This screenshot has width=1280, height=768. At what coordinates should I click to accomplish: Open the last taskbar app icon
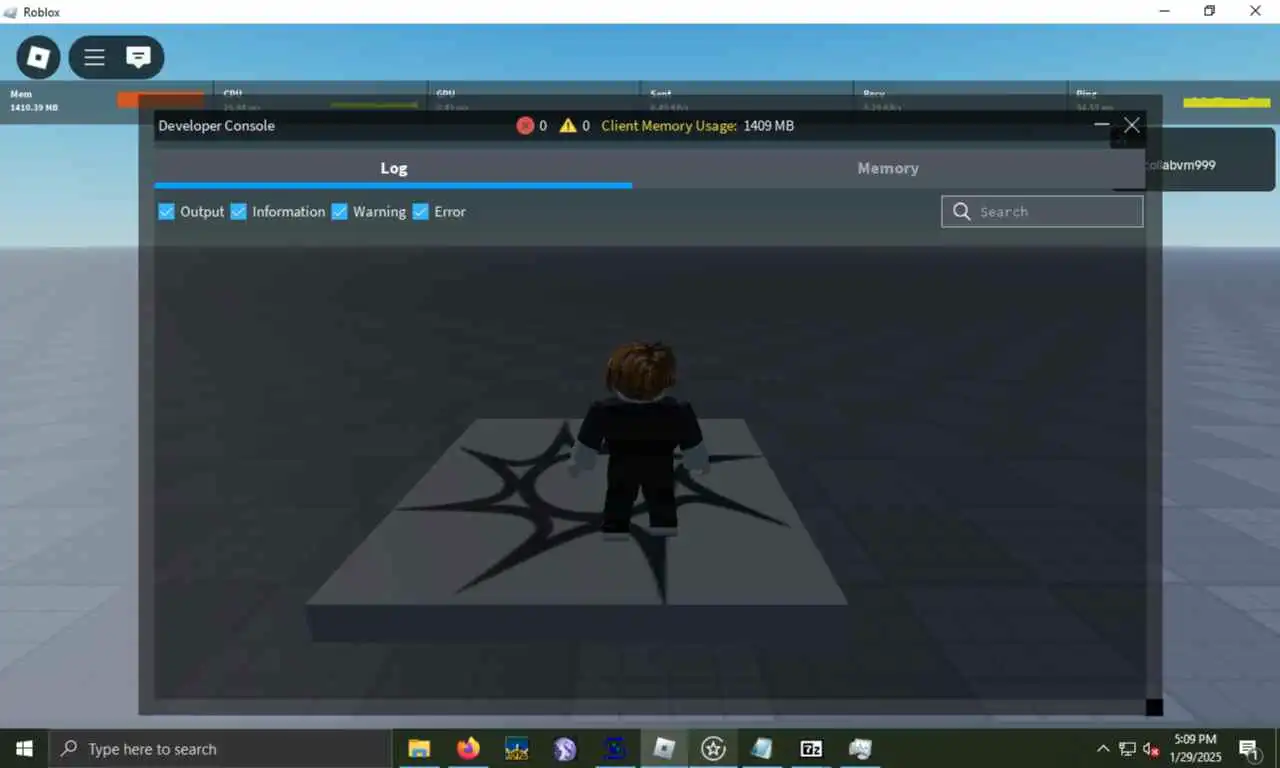[860, 748]
